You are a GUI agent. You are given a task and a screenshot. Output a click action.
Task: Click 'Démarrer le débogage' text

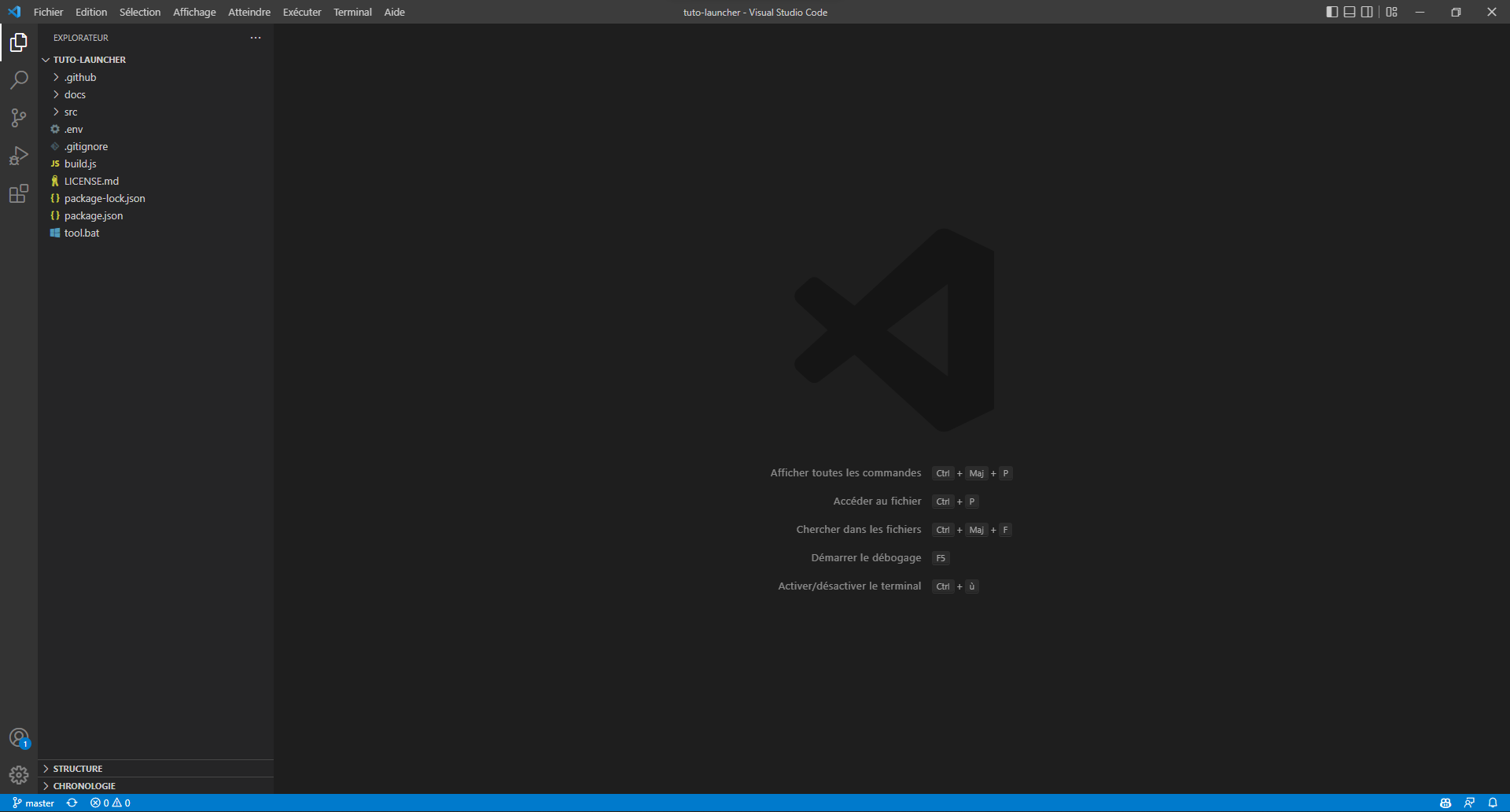pos(866,557)
